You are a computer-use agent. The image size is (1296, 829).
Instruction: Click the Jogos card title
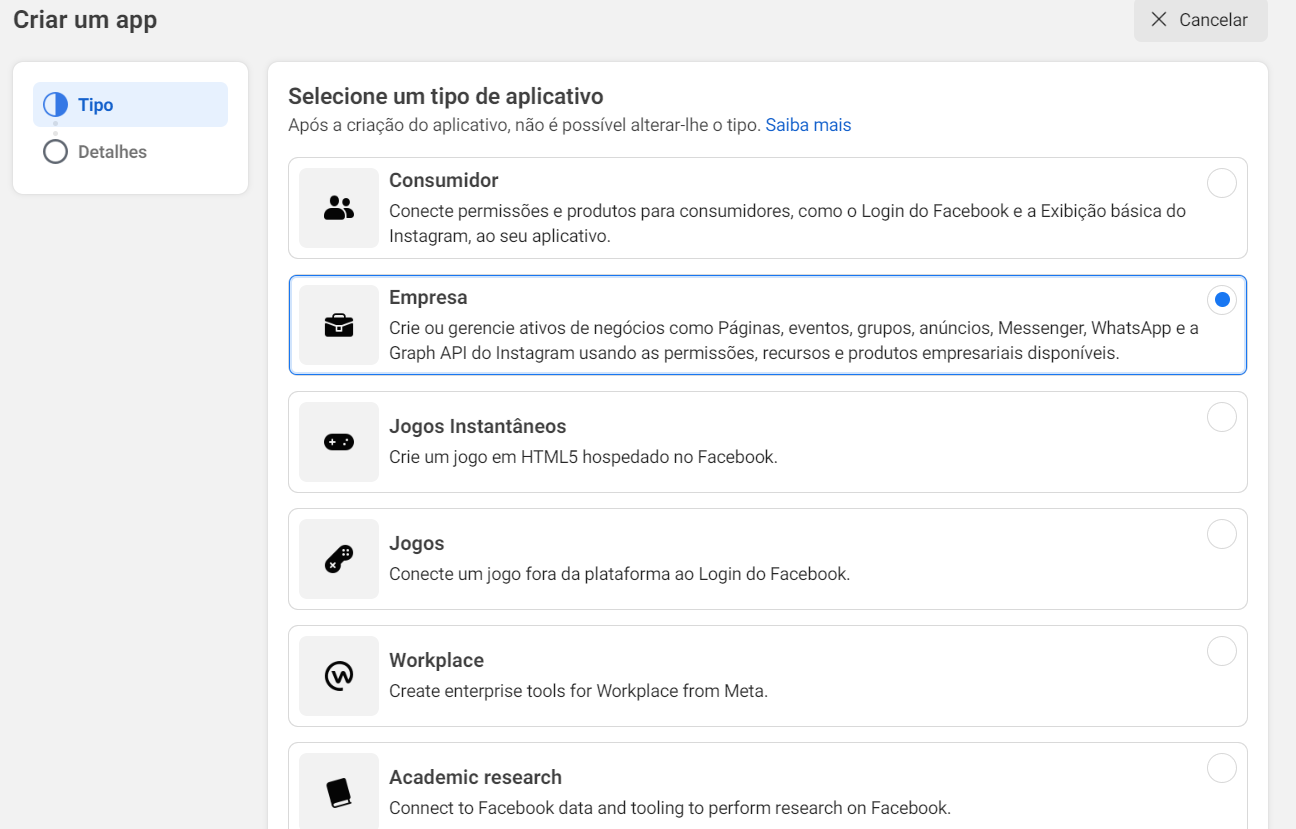pos(416,544)
